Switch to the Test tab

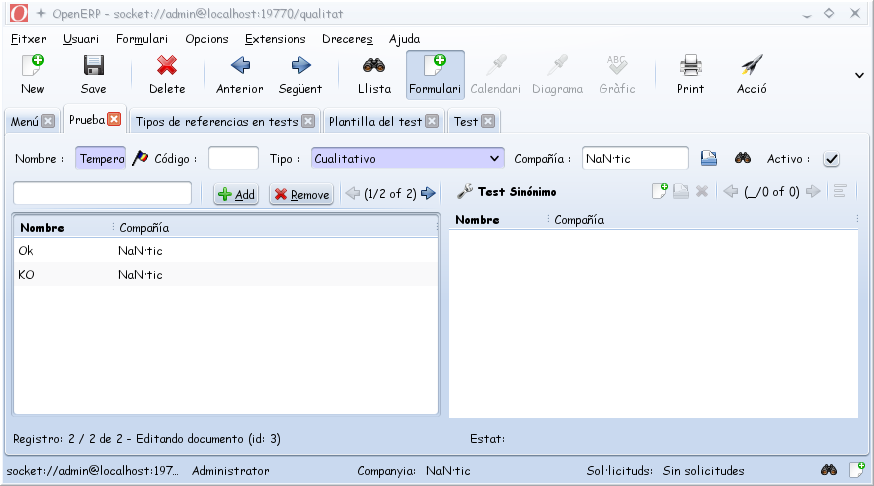[x=465, y=122]
